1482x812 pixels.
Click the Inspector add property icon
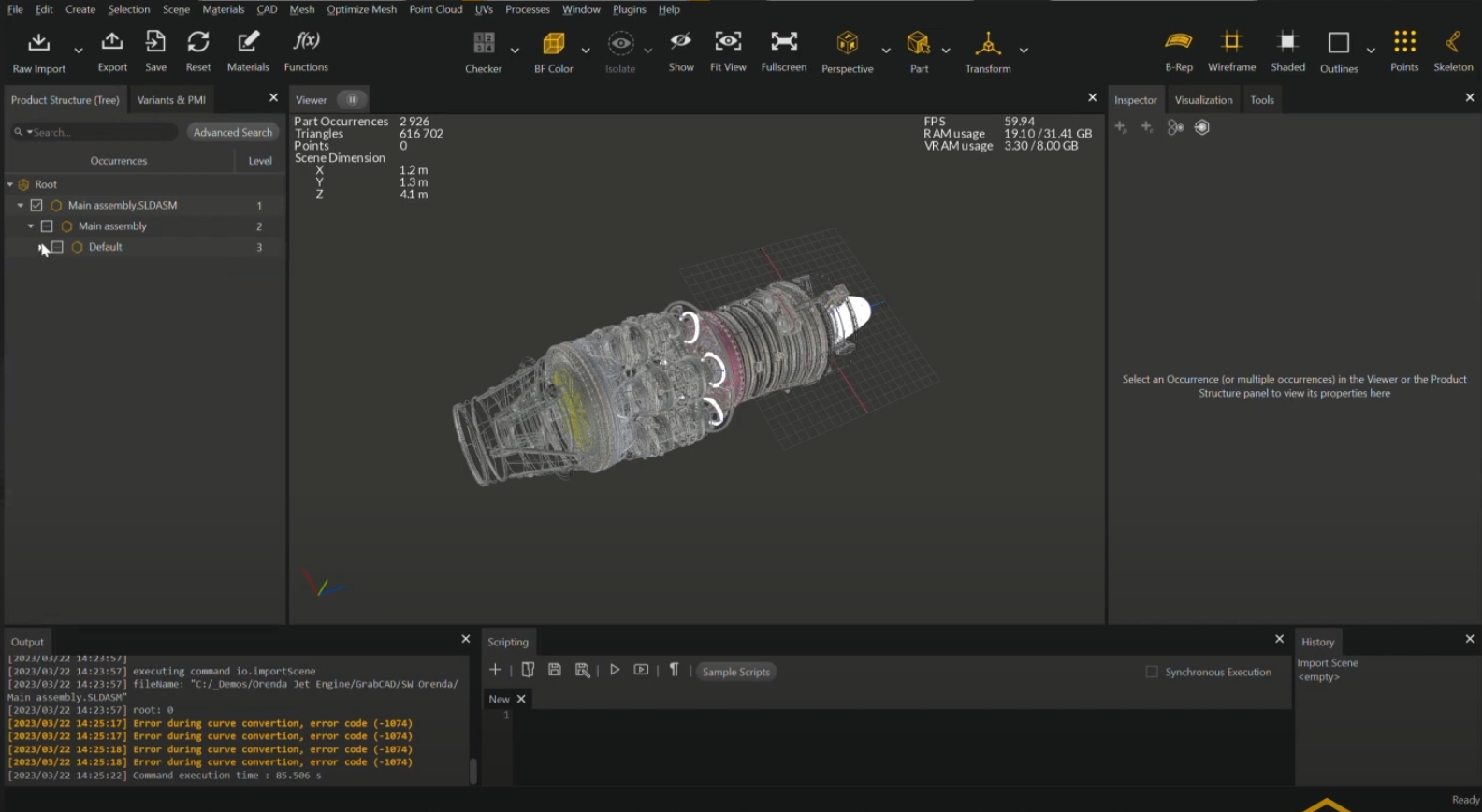coord(1121,127)
